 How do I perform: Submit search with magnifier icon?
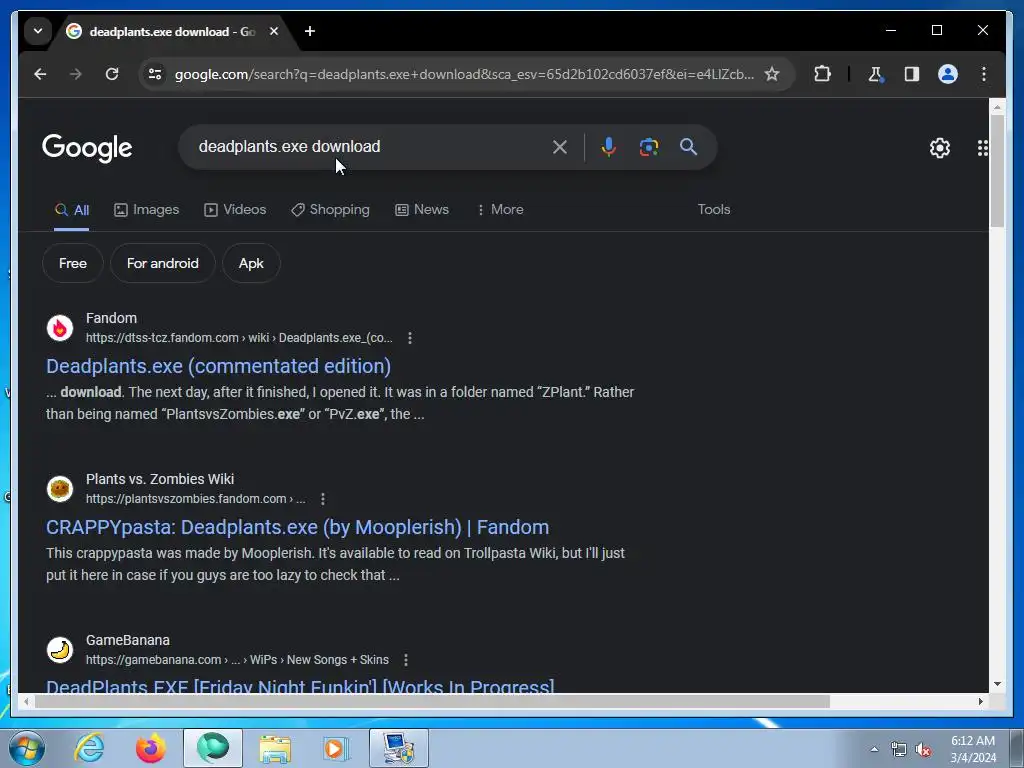(x=688, y=147)
